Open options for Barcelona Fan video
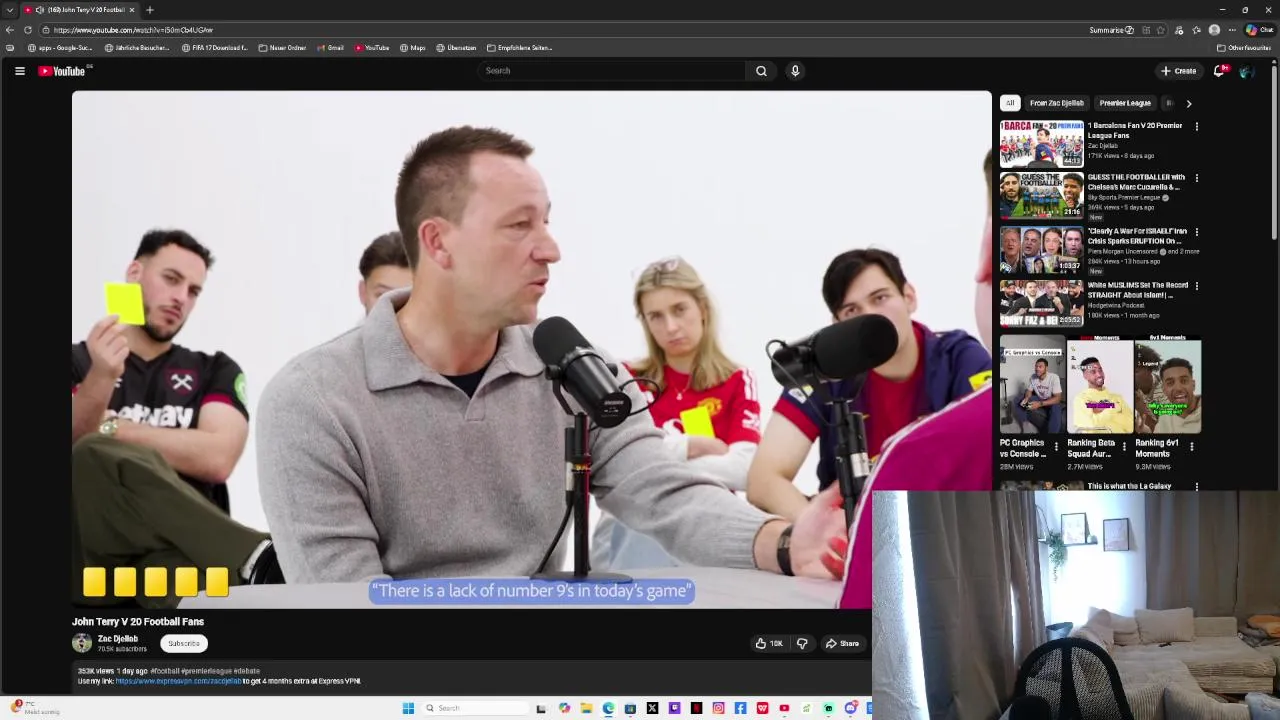Image resolution: width=1280 pixels, height=720 pixels. (1196, 127)
